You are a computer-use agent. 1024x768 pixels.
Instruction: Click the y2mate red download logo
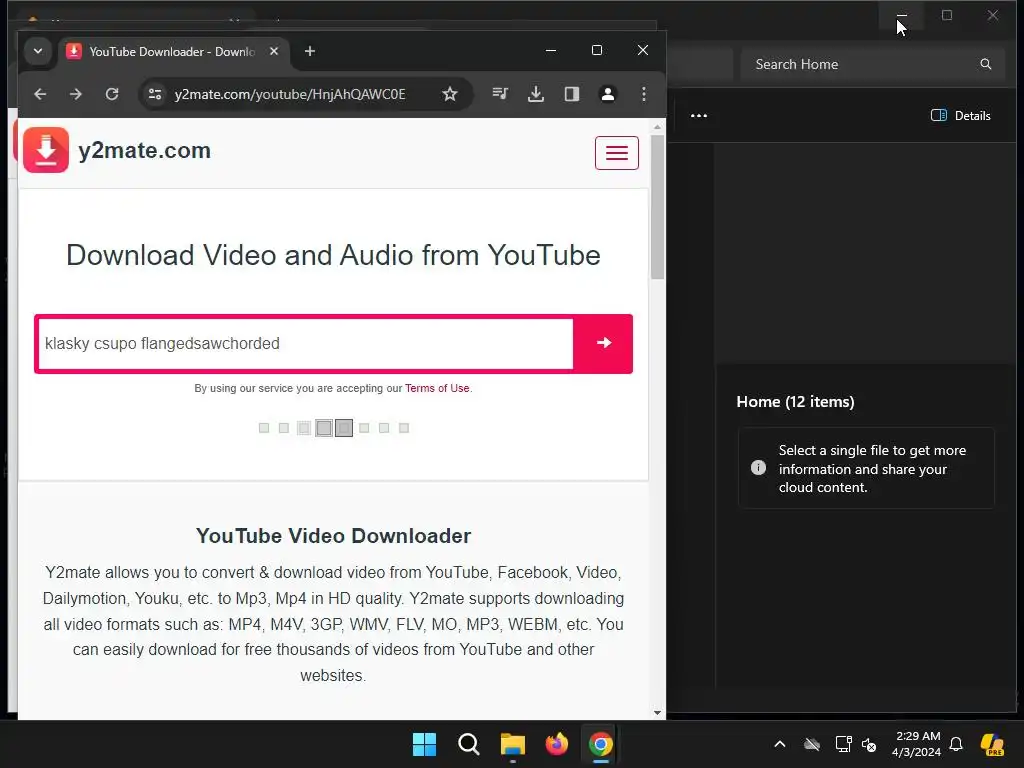tap(46, 150)
